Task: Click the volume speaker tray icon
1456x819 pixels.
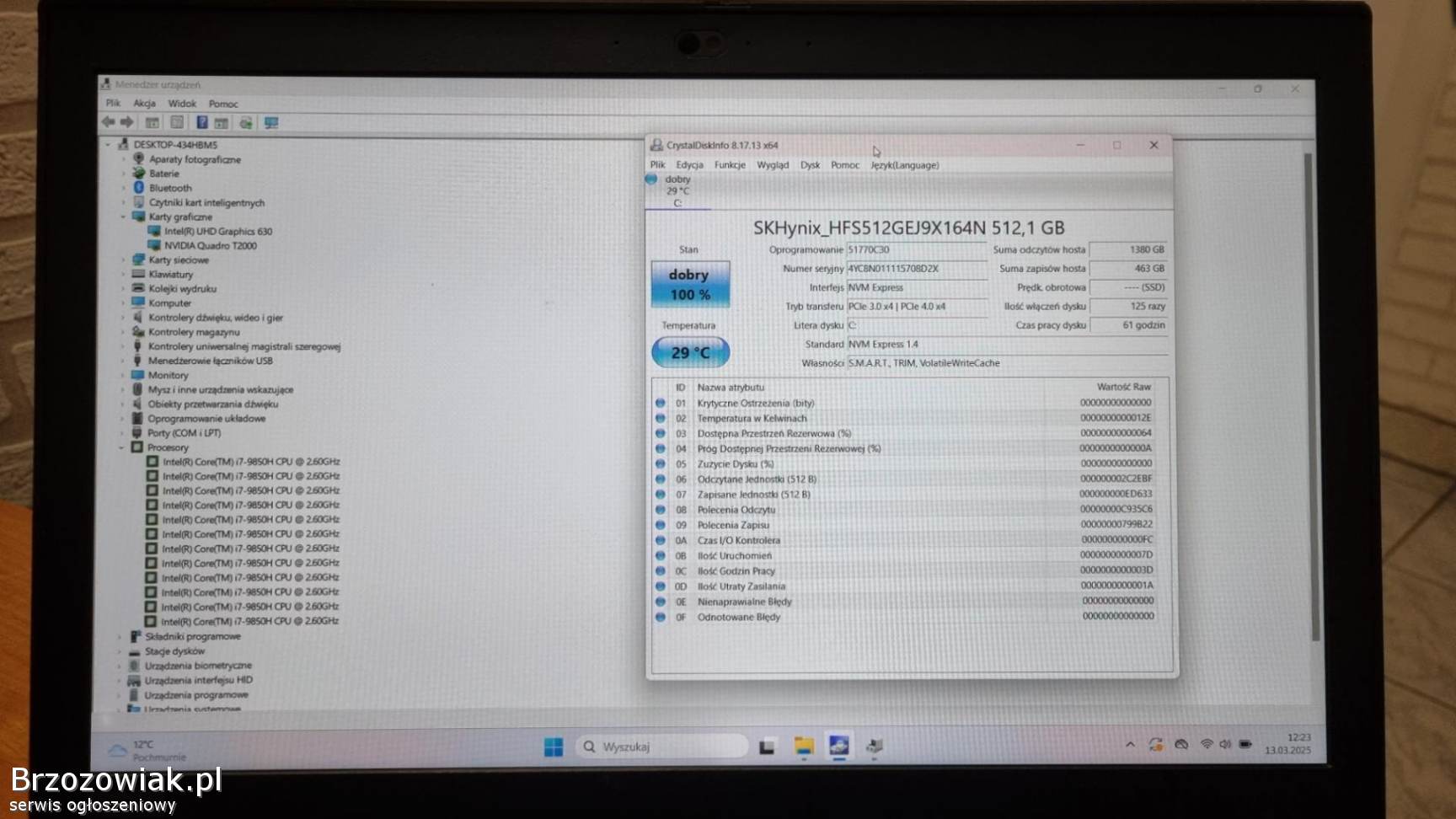Action: click(1225, 744)
